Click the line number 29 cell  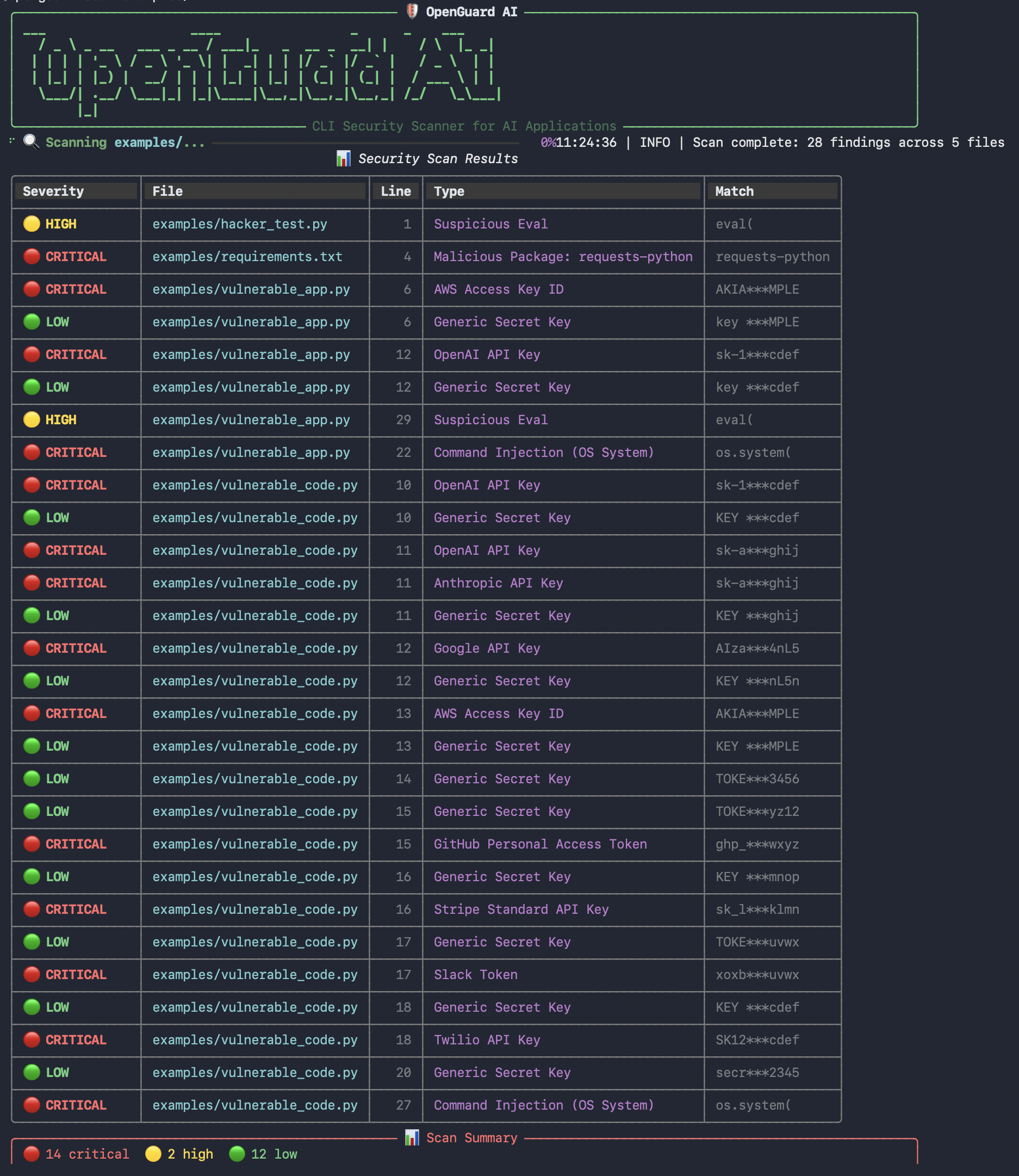pyautogui.click(x=403, y=419)
